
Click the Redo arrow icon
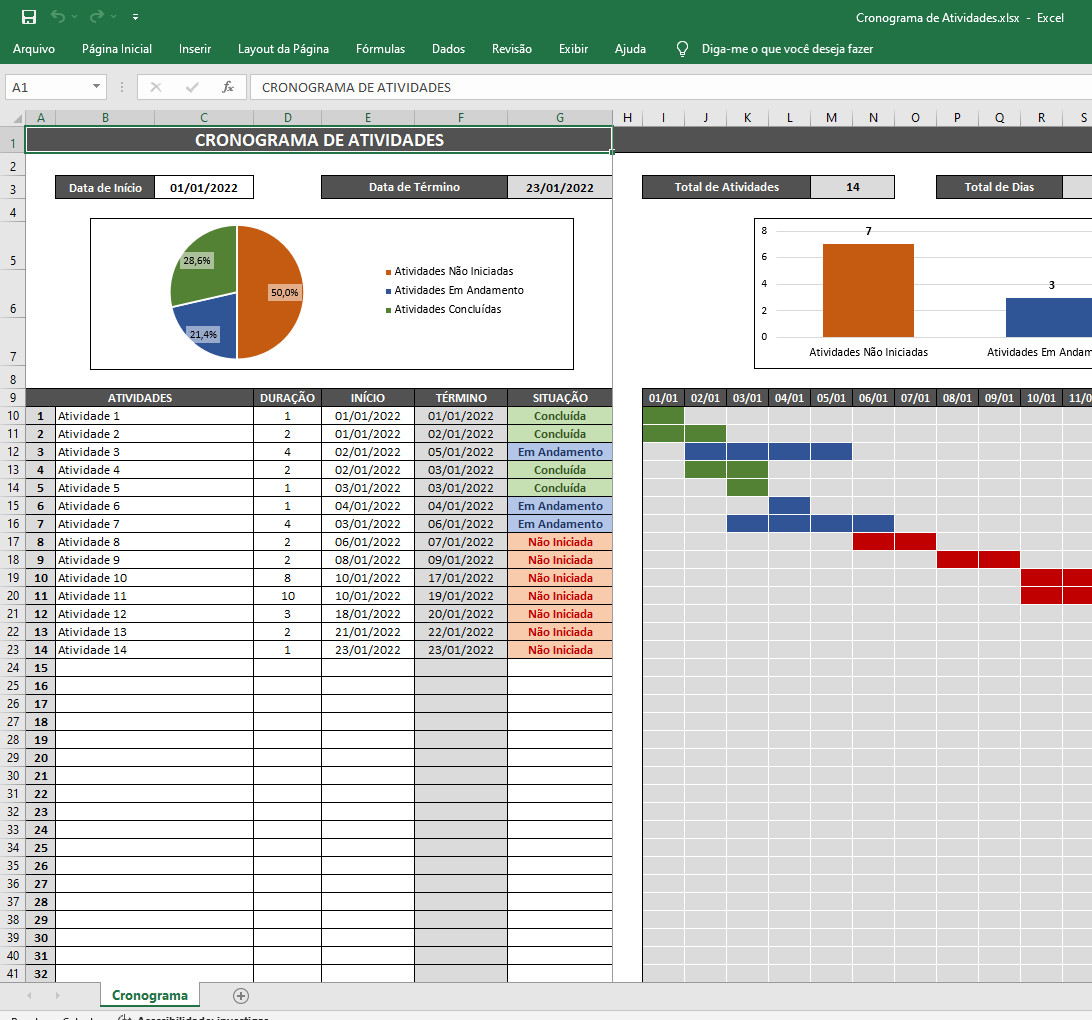[x=97, y=17]
